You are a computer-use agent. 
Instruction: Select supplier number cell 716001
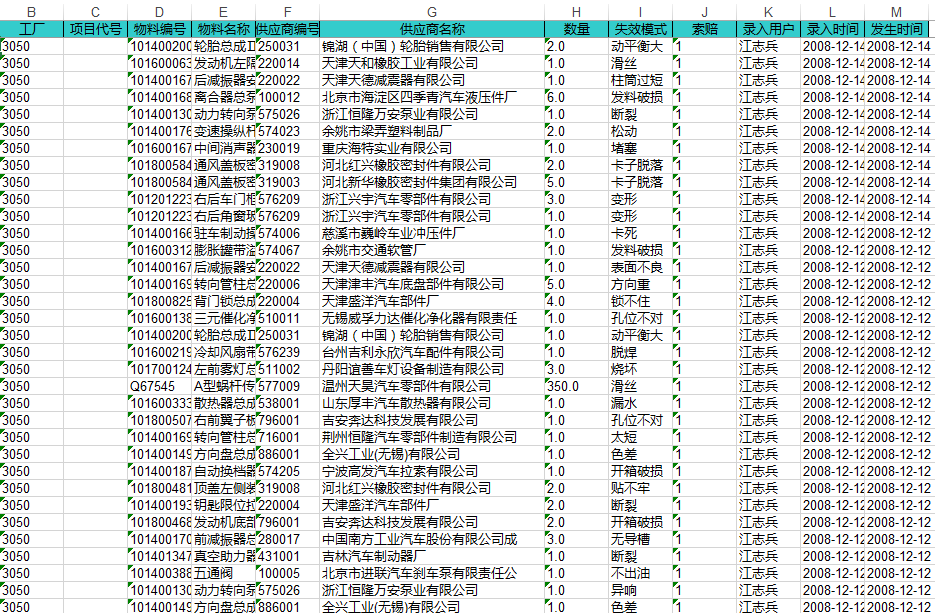287,437
